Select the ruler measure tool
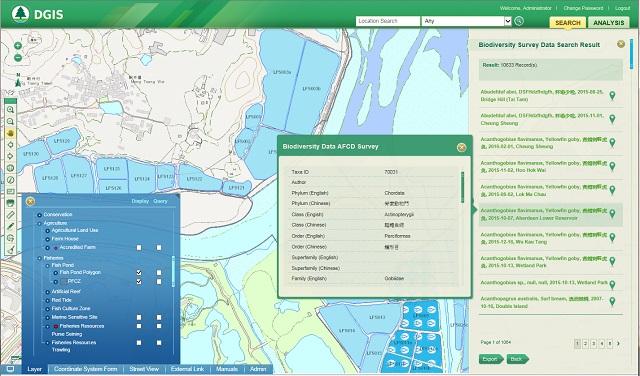 pyautogui.click(x=11, y=215)
